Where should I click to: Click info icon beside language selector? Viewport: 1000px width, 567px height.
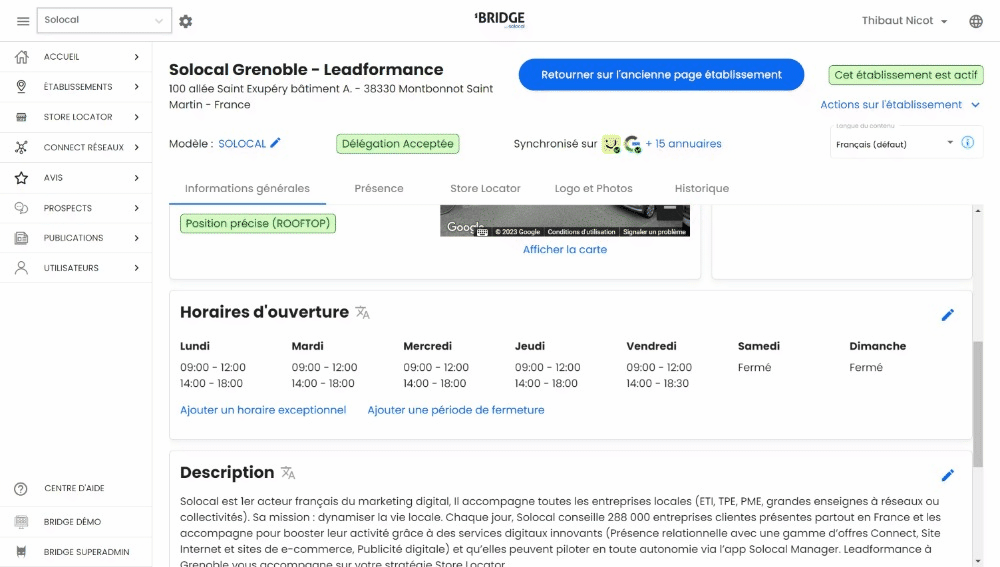pos(967,142)
